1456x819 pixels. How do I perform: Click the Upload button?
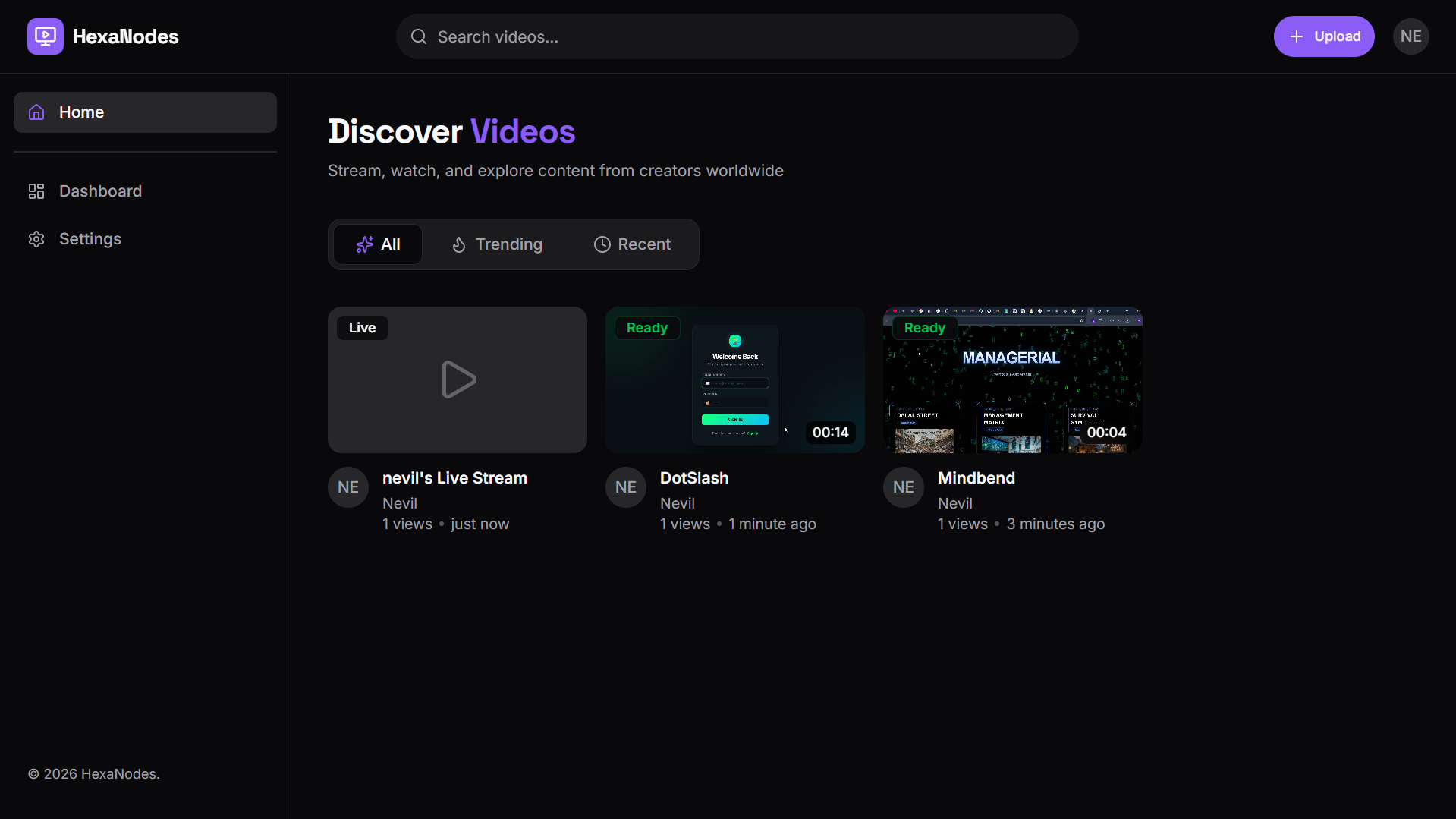coord(1324,36)
